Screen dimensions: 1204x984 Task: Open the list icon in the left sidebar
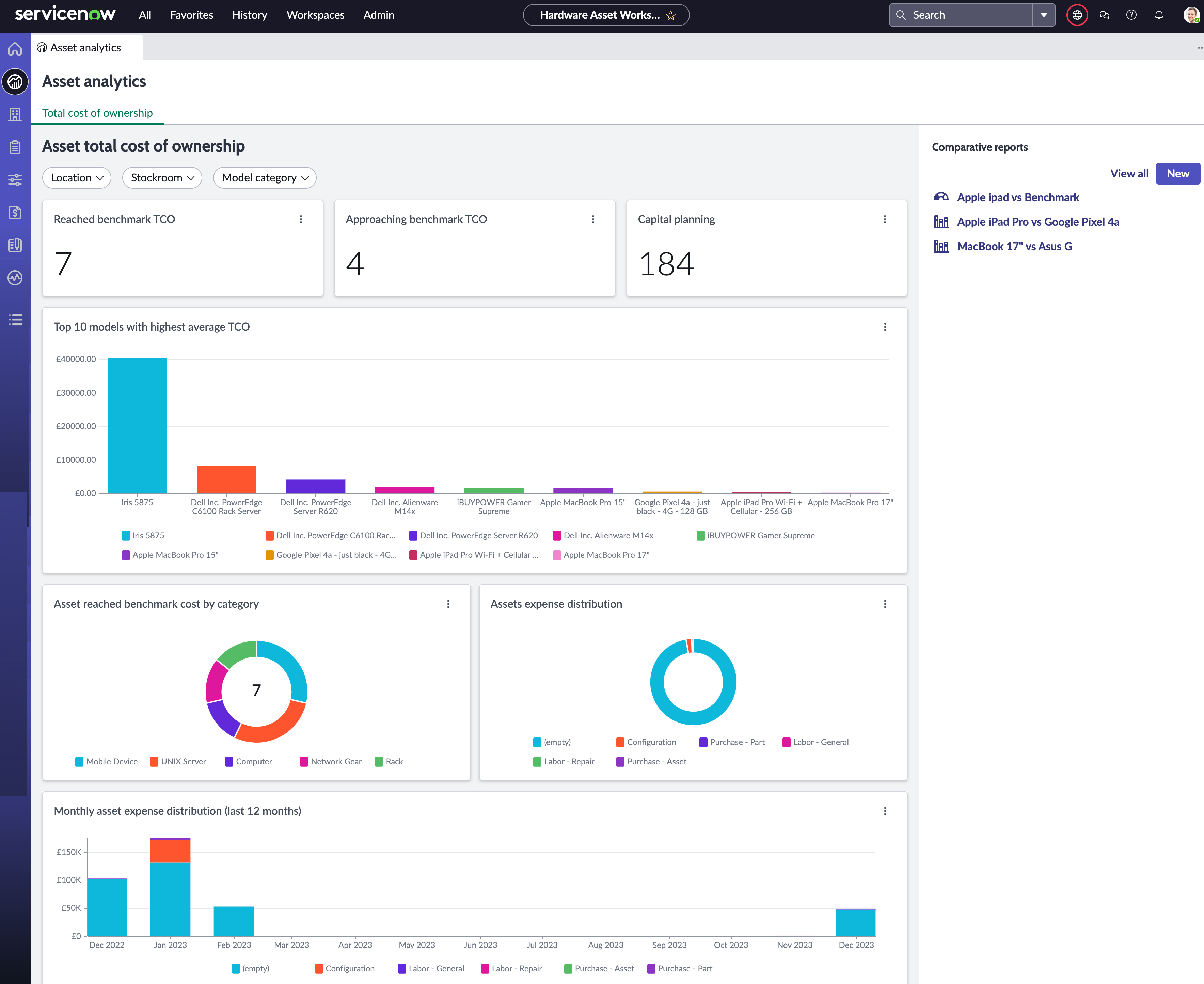point(15,320)
